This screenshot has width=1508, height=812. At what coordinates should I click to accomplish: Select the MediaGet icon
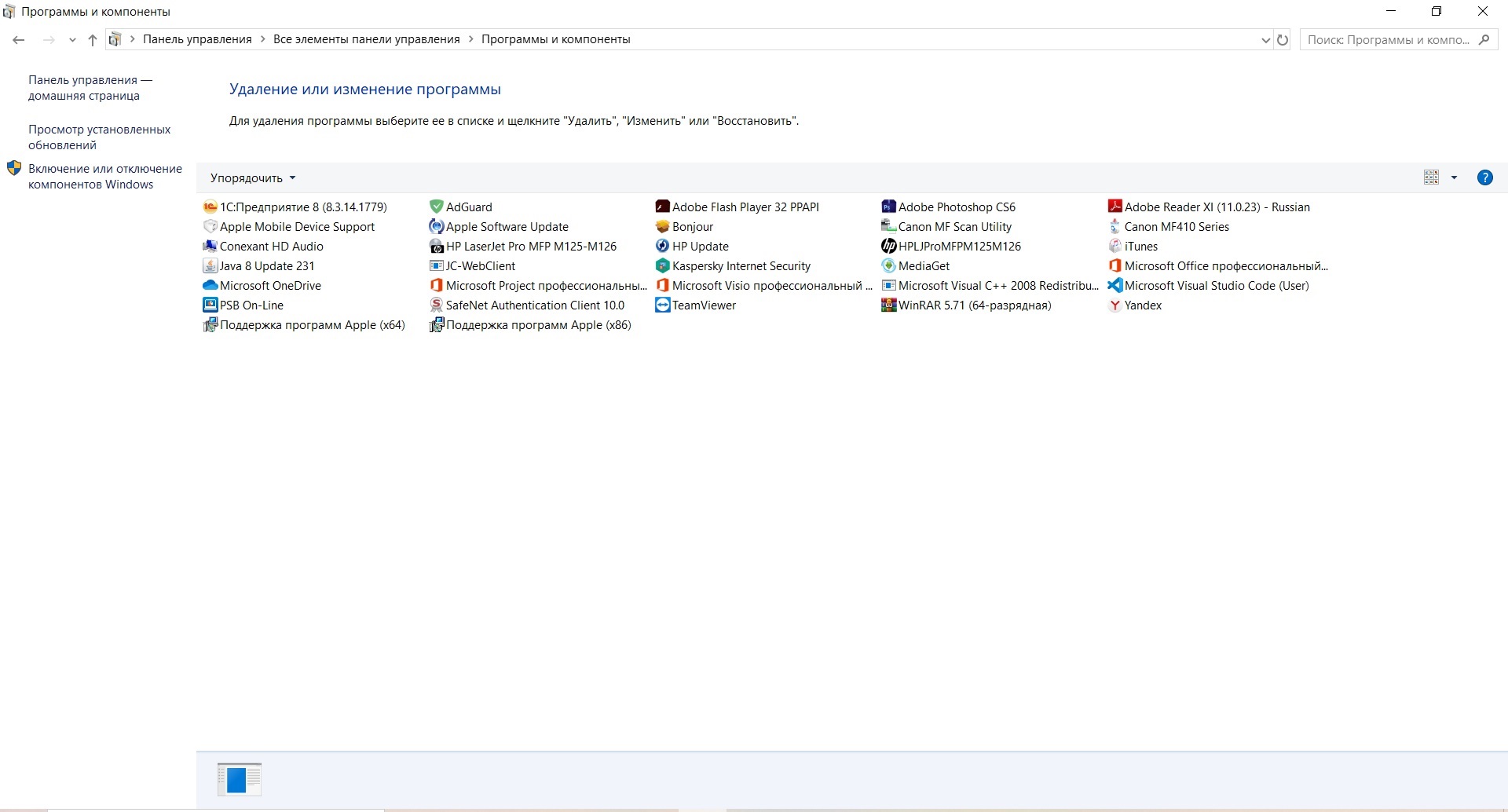click(x=888, y=266)
